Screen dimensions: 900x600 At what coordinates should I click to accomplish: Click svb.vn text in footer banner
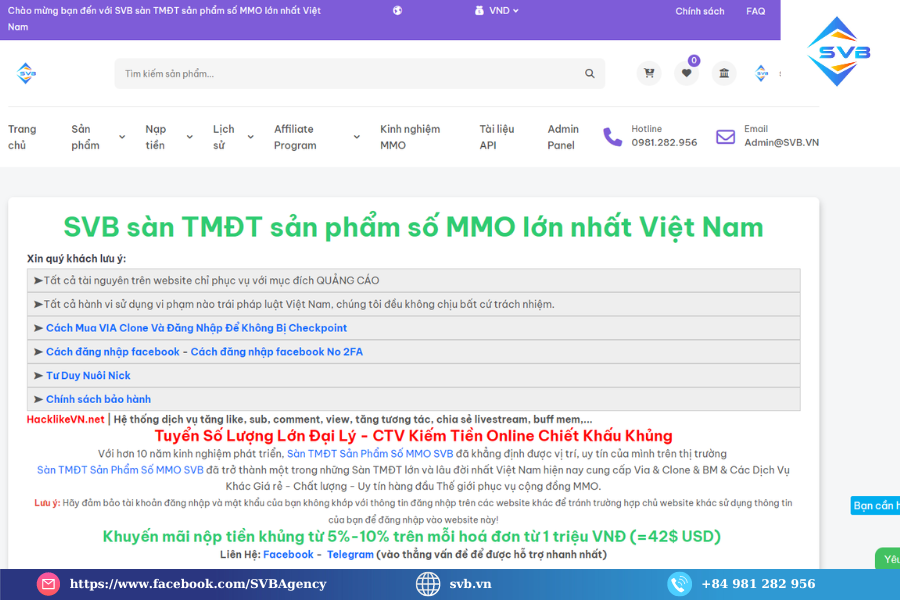pos(470,584)
